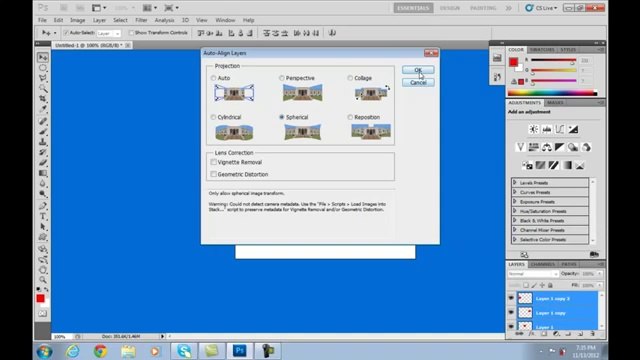Open the CS Live dropdown
This screenshot has width=640, height=360.
(x=541, y=8)
